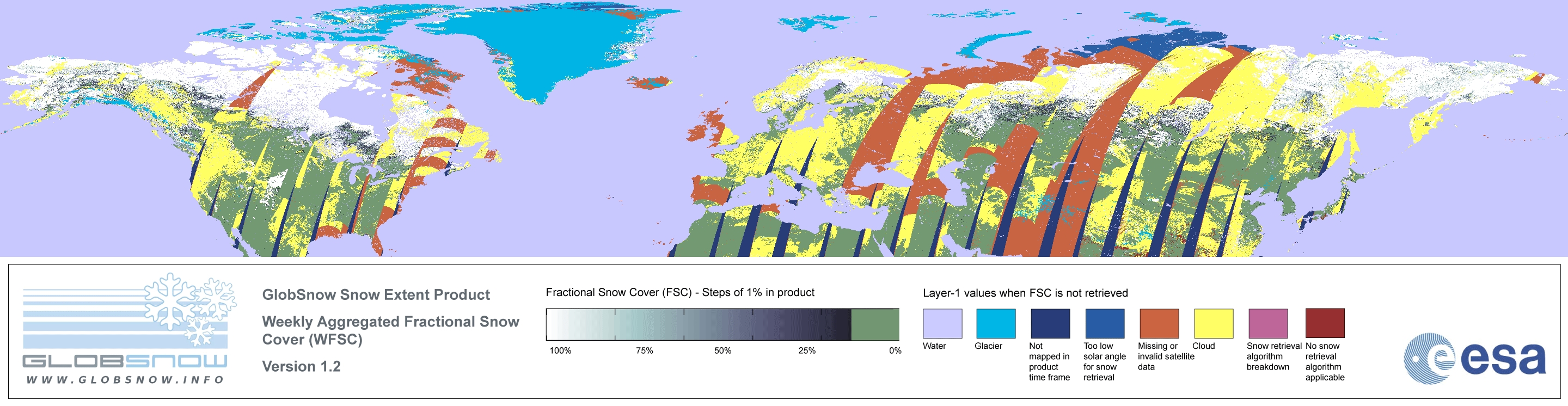
Task: Click the green 0% snow-free swatch
Action: [x=875, y=324]
